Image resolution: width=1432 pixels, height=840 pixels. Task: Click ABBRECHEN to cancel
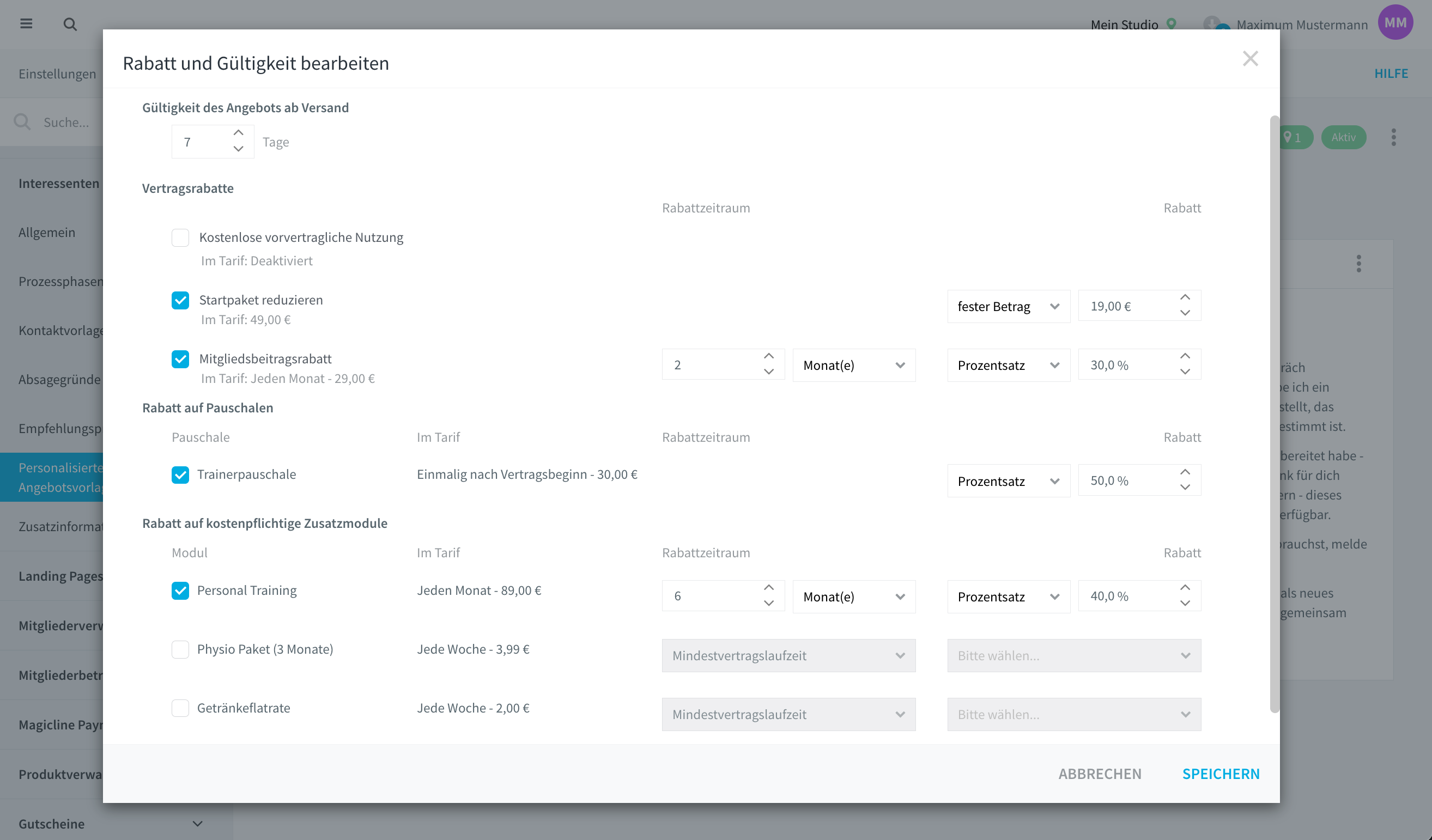[1100, 774]
